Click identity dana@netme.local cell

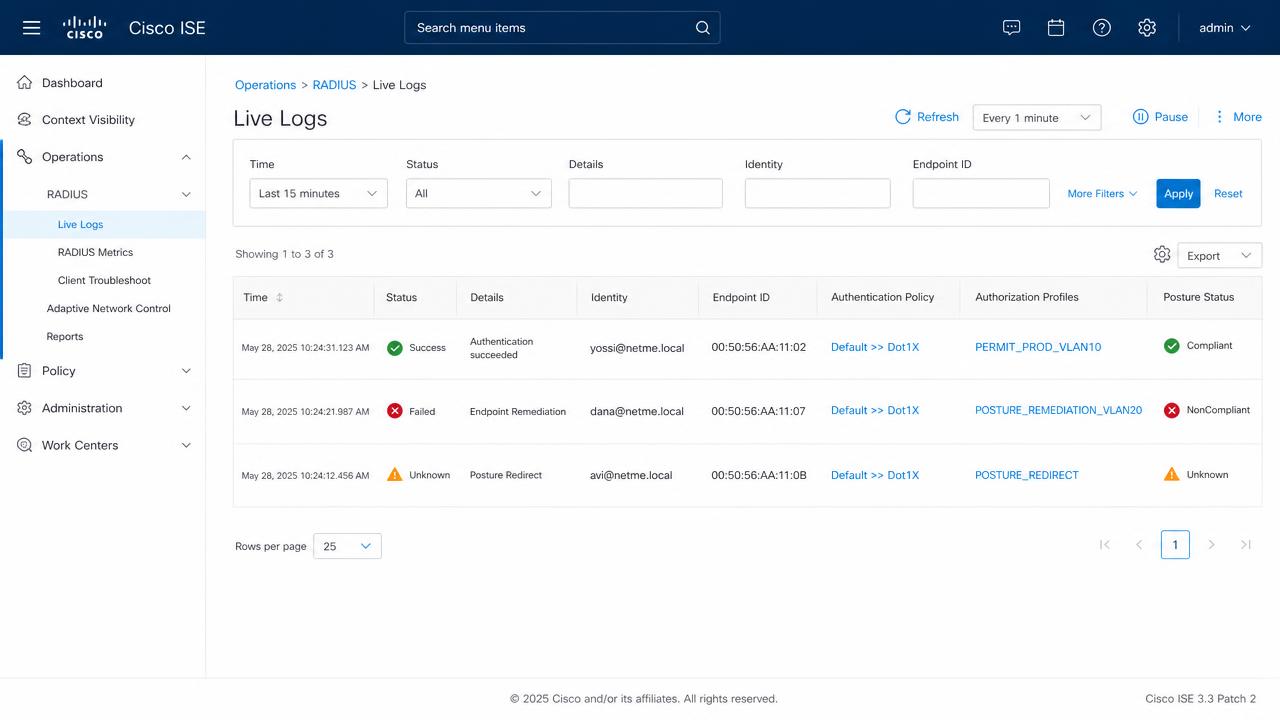[637, 411]
